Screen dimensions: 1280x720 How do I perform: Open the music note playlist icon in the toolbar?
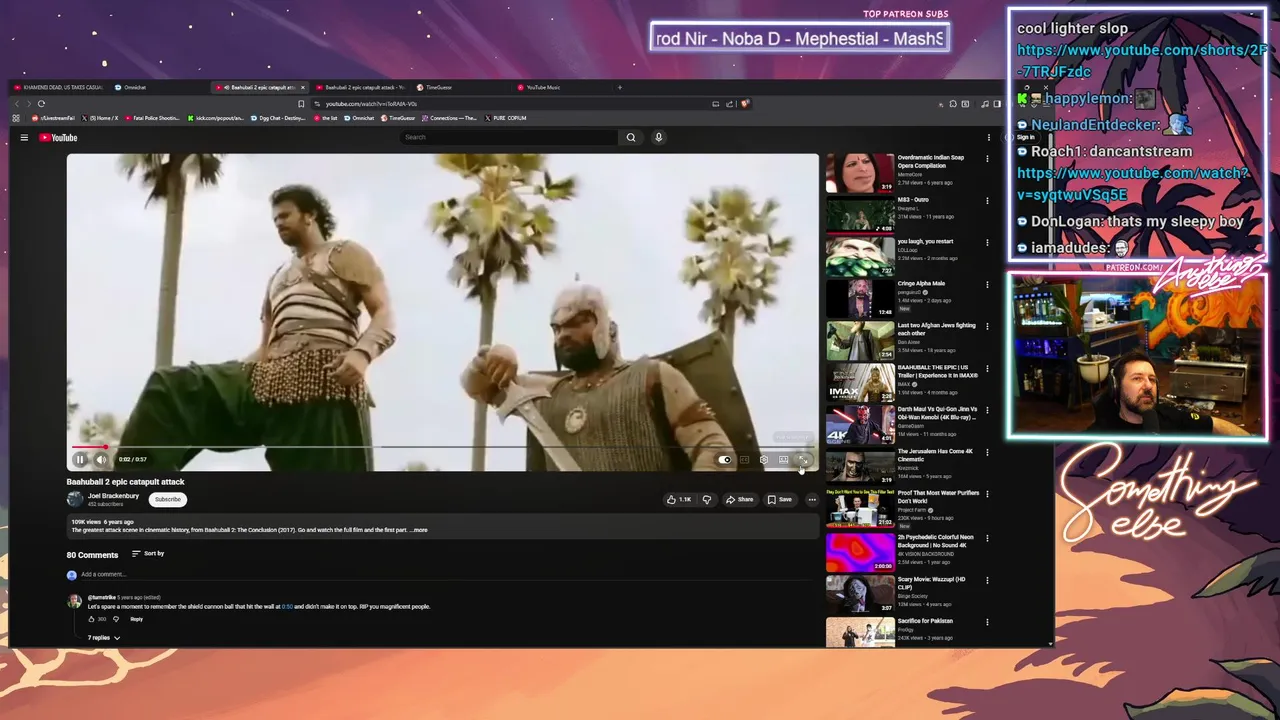(x=985, y=104)
